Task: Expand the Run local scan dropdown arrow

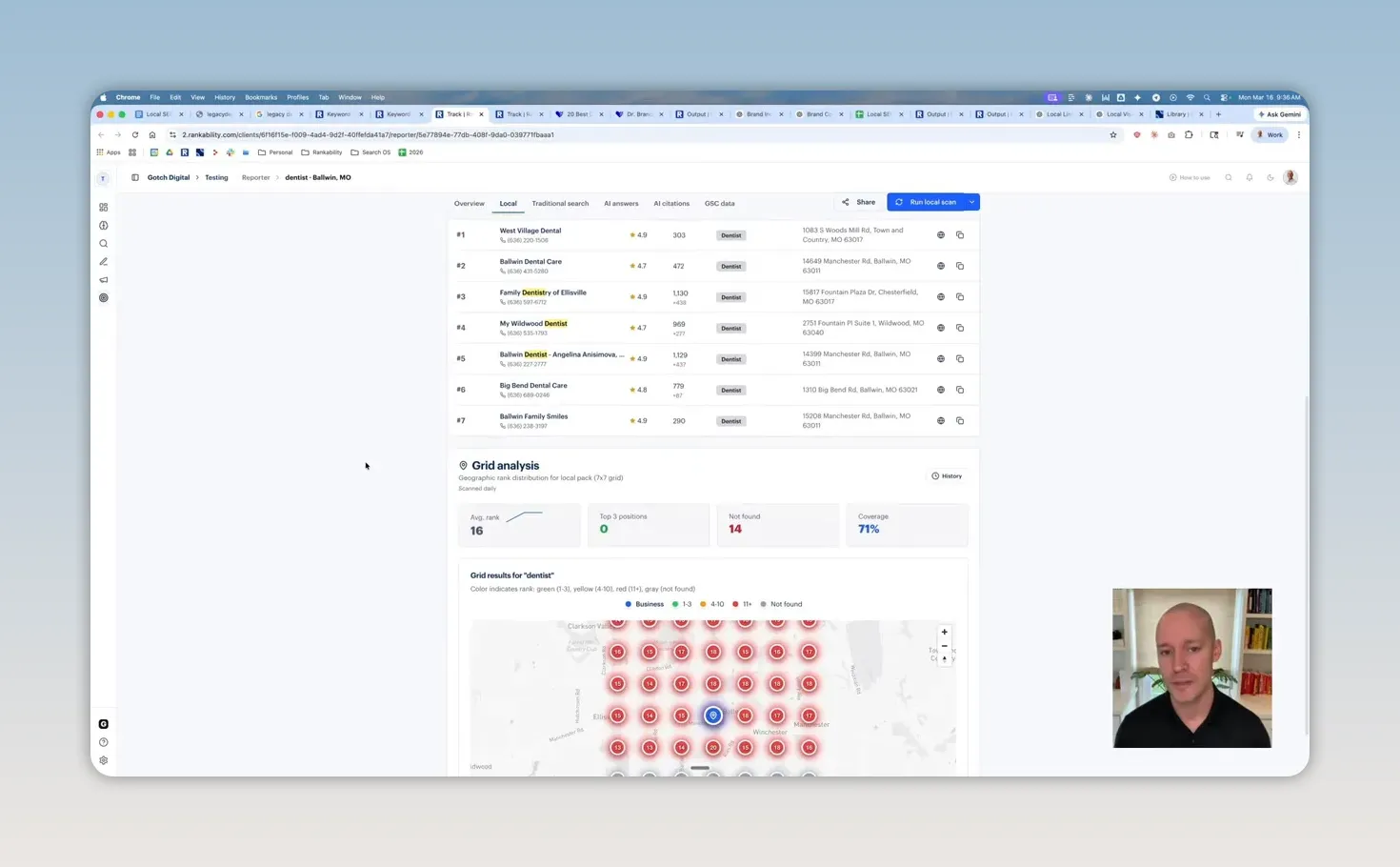Action: (971, 202)
